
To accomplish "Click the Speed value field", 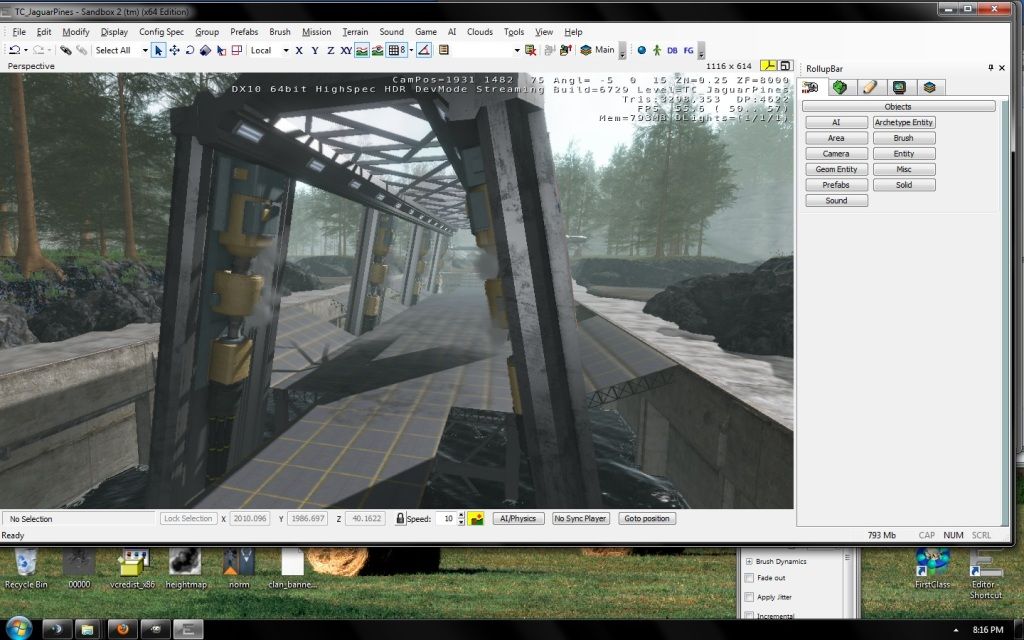I will click(445, 519).
